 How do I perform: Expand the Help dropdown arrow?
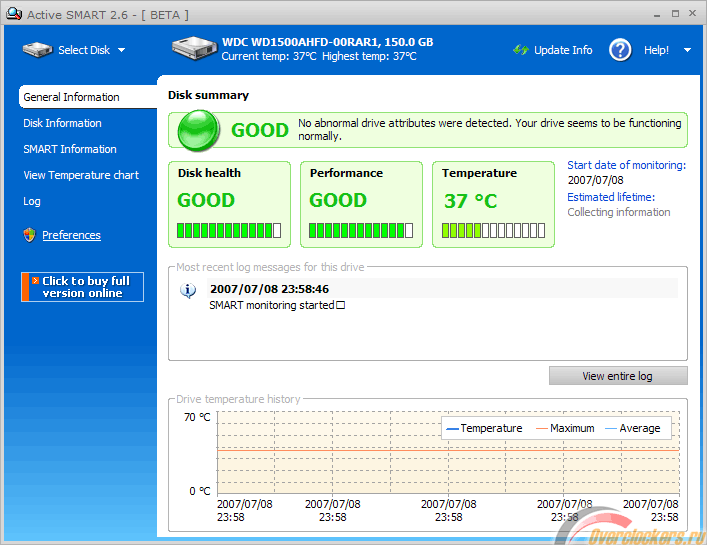[687, 50]
